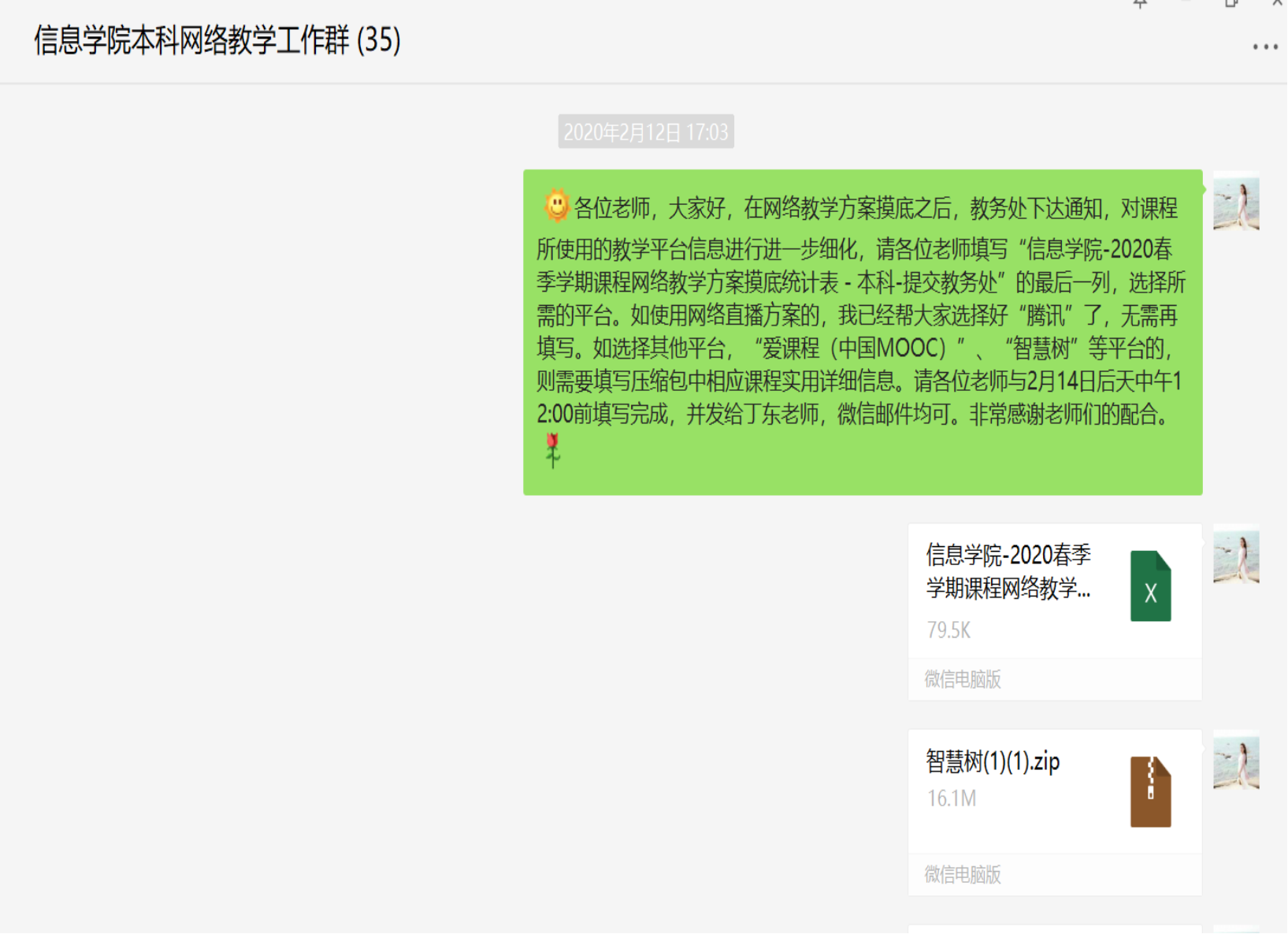Select the timestamp 2020年2月12日 17:03

click(645, 132)
